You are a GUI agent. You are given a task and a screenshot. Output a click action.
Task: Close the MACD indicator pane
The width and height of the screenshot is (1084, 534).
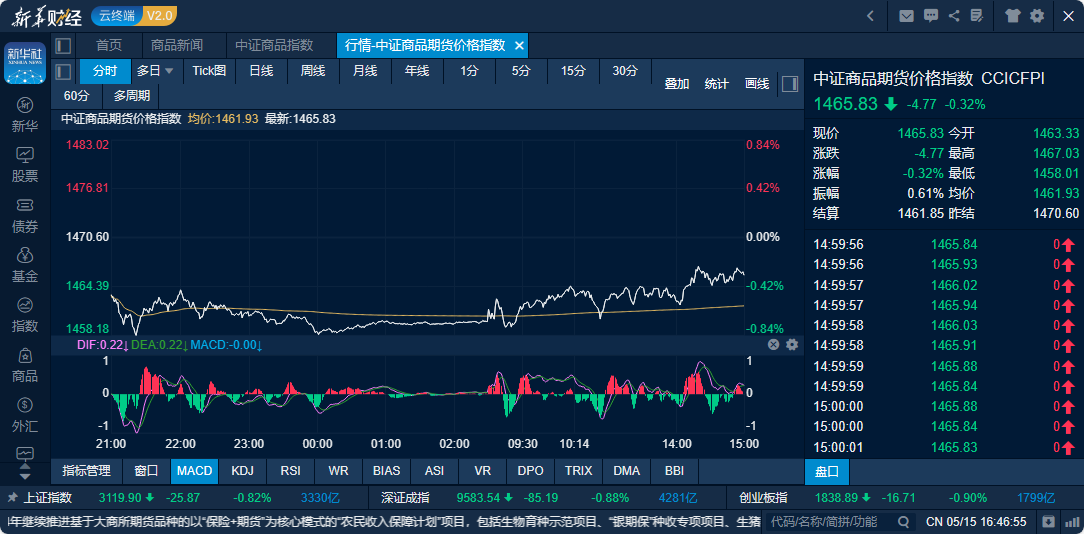(x=773, y=344)
